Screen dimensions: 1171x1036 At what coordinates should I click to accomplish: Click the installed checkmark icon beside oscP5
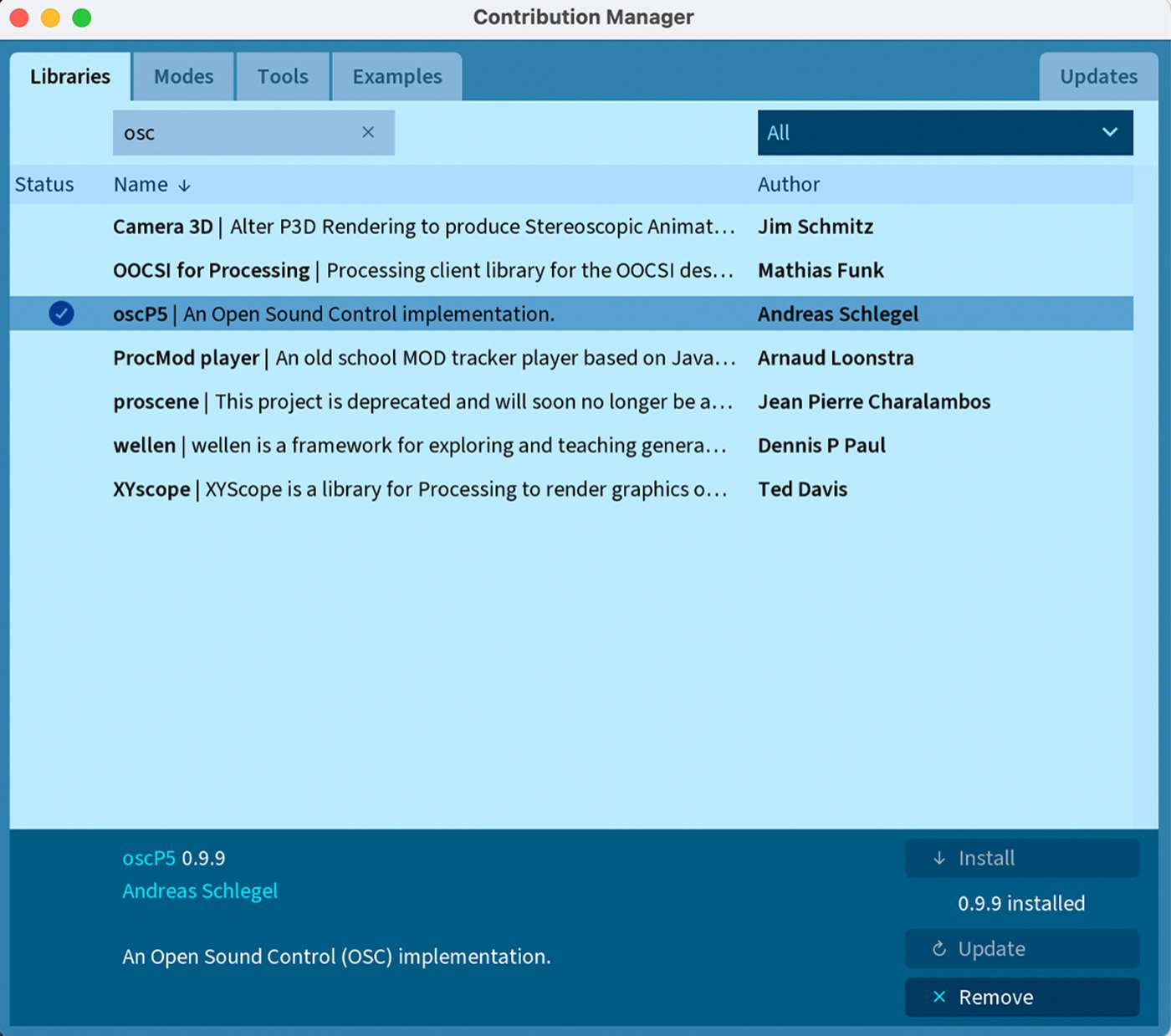[x=61, y=314]
